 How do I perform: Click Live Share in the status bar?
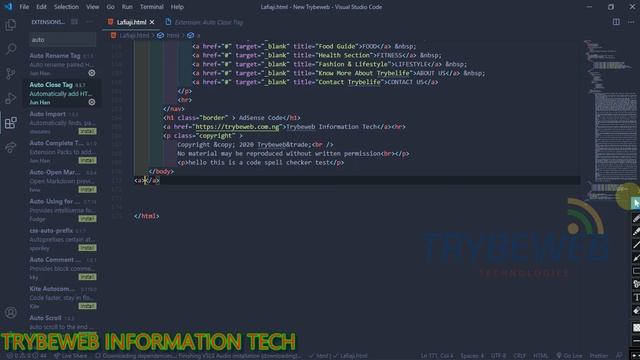tap(71, 356)
